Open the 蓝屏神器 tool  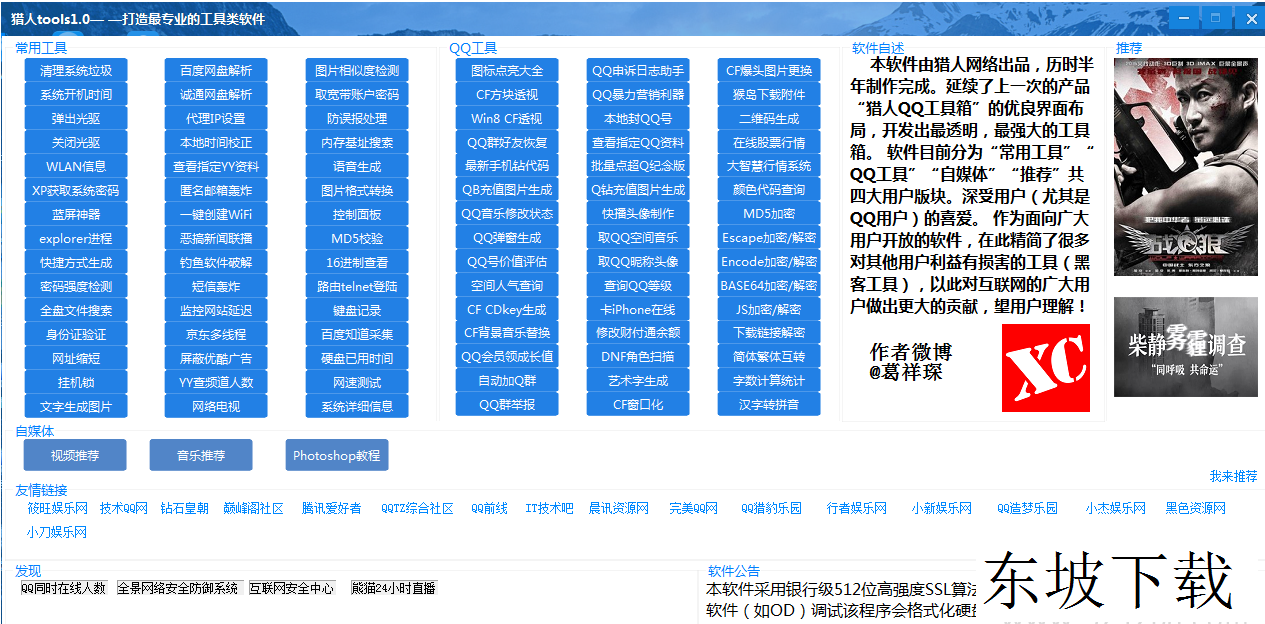tap(76, 215)
